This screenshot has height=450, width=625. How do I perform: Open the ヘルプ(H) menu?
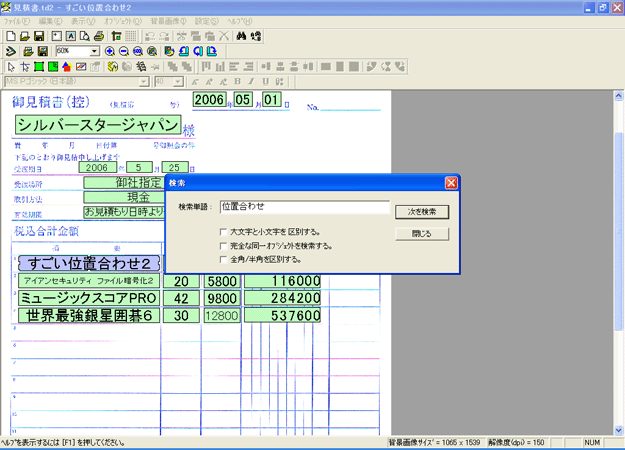tap(240, 21)
